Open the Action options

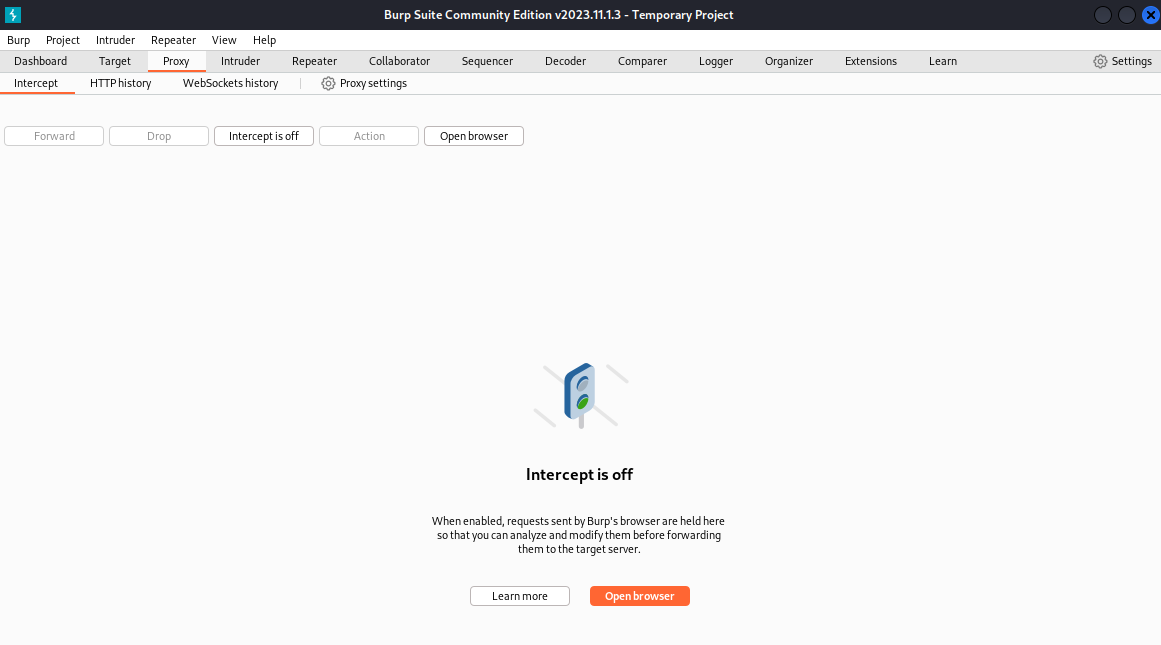click(368, 135)
